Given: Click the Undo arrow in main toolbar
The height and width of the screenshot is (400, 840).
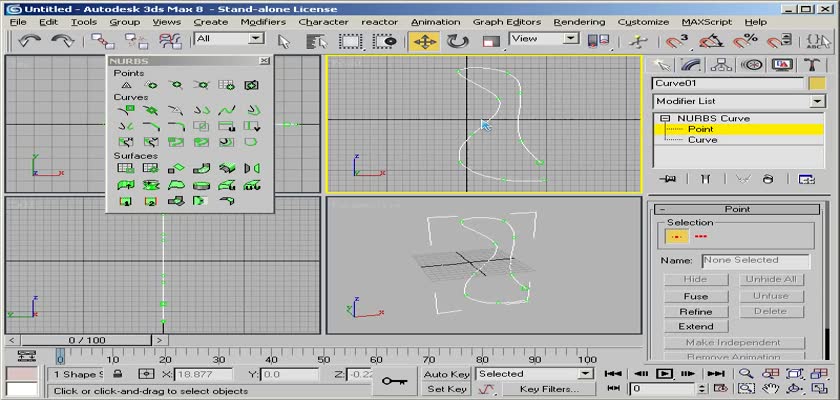Looking at the screenshot, I should 29,41.
